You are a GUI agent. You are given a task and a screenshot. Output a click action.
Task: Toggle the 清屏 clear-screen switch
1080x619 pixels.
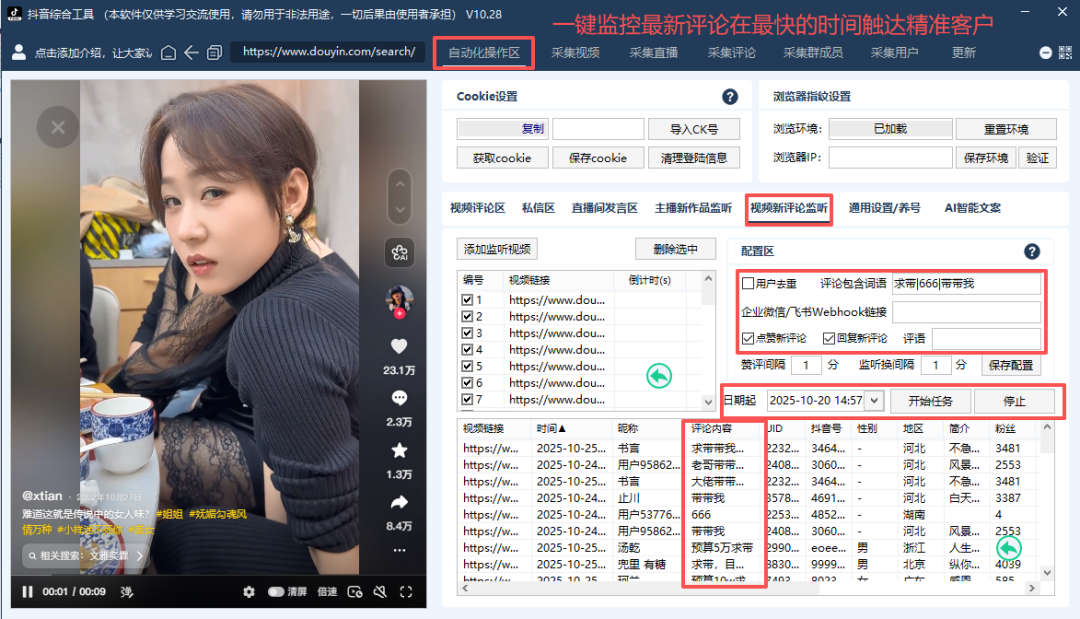coord(276,591)
